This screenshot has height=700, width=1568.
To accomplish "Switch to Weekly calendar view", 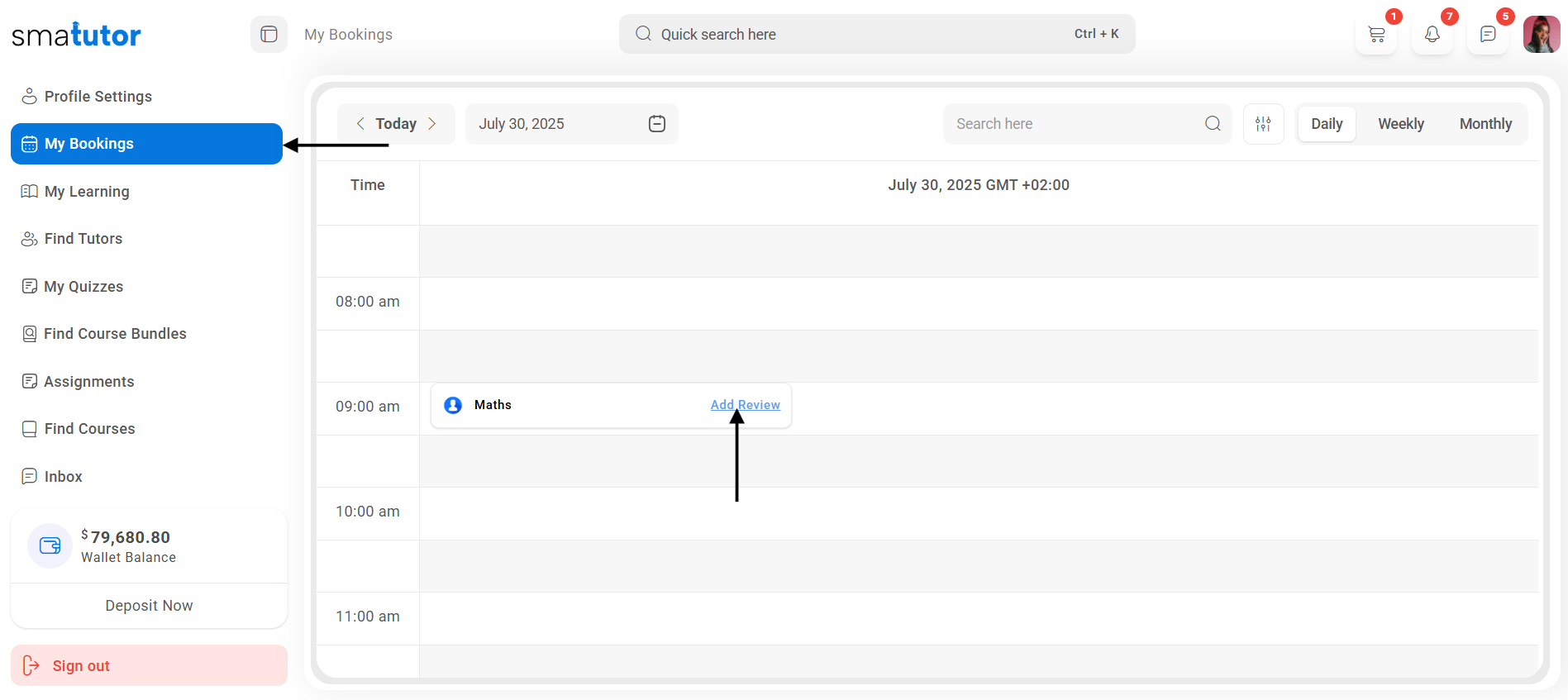I will pos(1401,124).
